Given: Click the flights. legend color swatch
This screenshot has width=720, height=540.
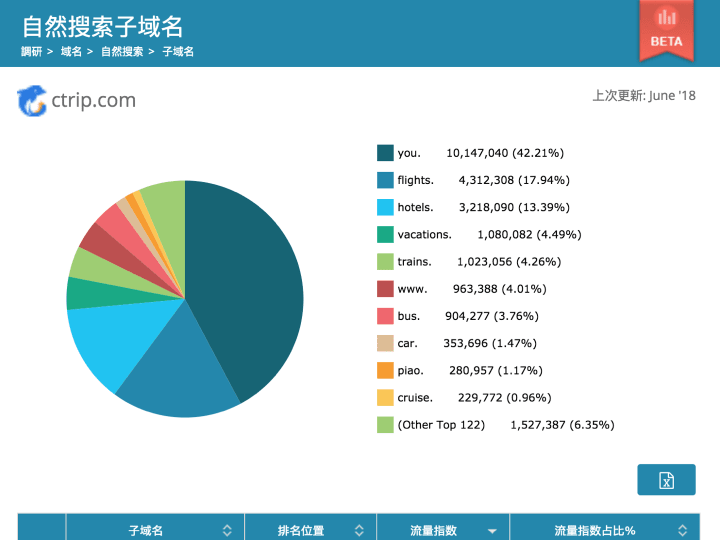Looking at the screenshot, I should [x=385, y=180].
